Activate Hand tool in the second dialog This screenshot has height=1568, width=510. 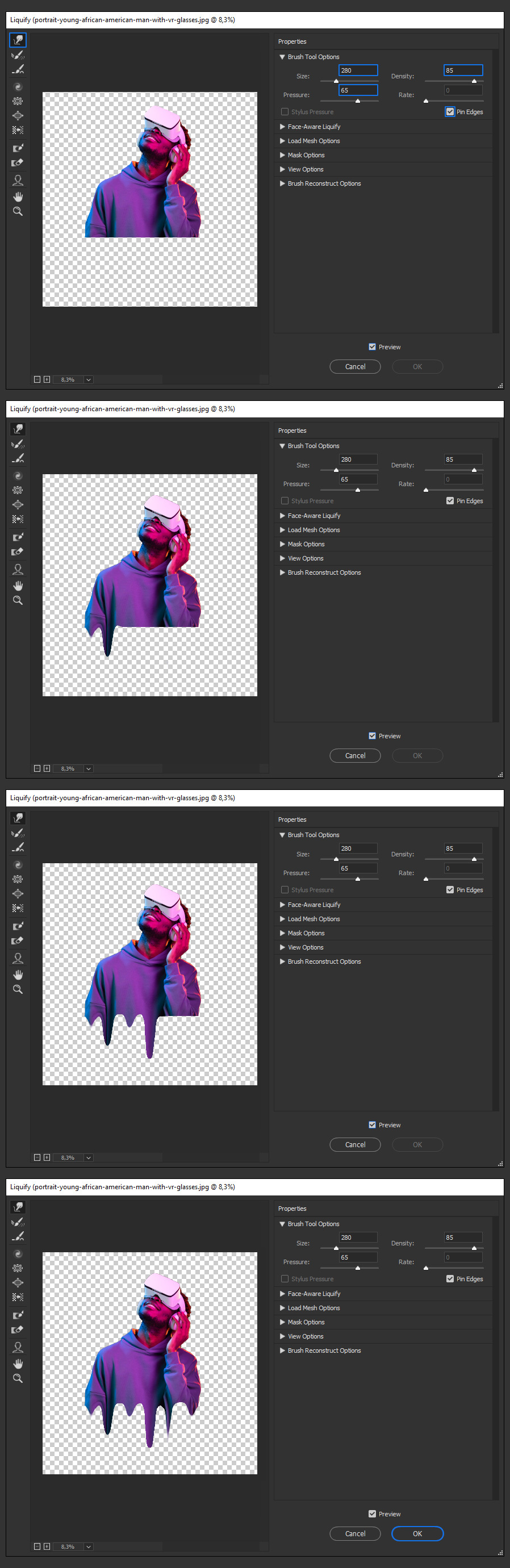click(18, 586)
